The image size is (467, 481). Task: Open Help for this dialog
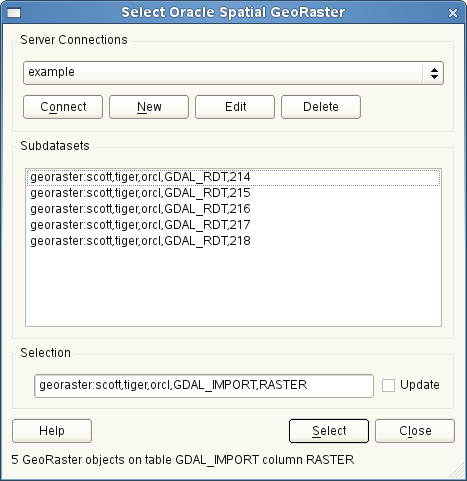point(52,431)
